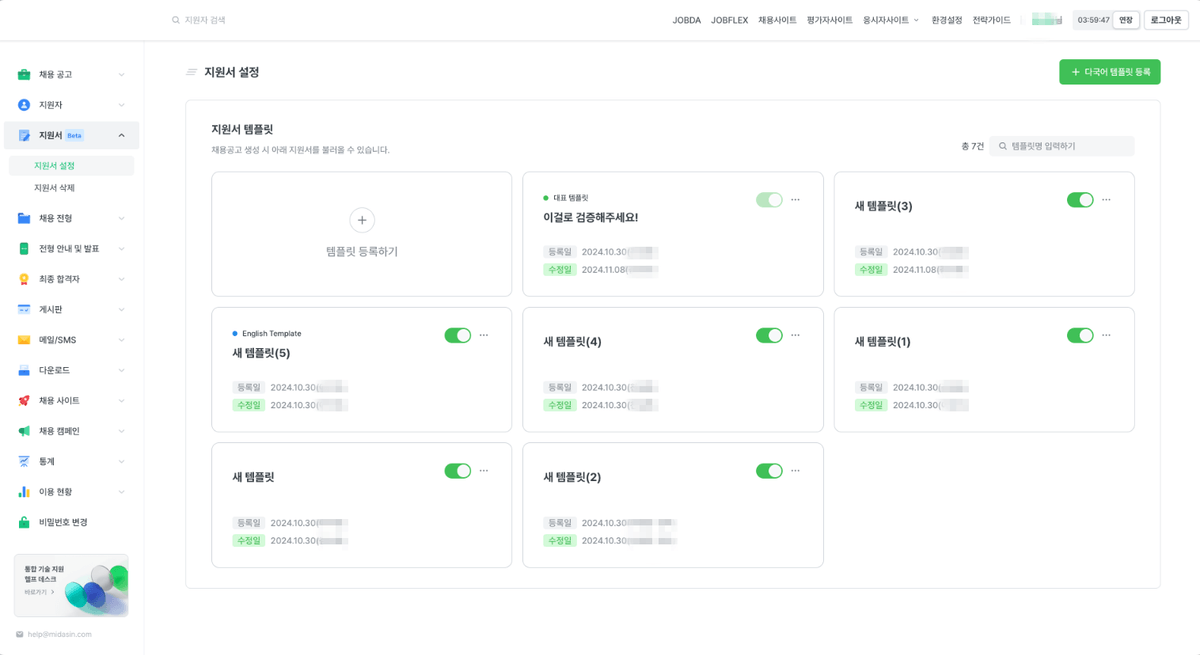Click the 연장 session button
Viewport: 1200px width, 655px height.
[x=1126, y=20]
